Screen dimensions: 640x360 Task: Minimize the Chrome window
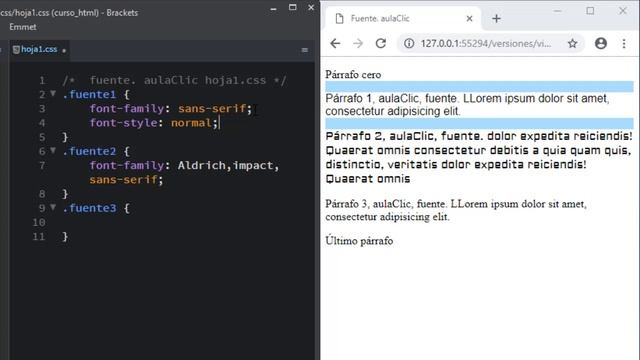[x=558, y=11]
